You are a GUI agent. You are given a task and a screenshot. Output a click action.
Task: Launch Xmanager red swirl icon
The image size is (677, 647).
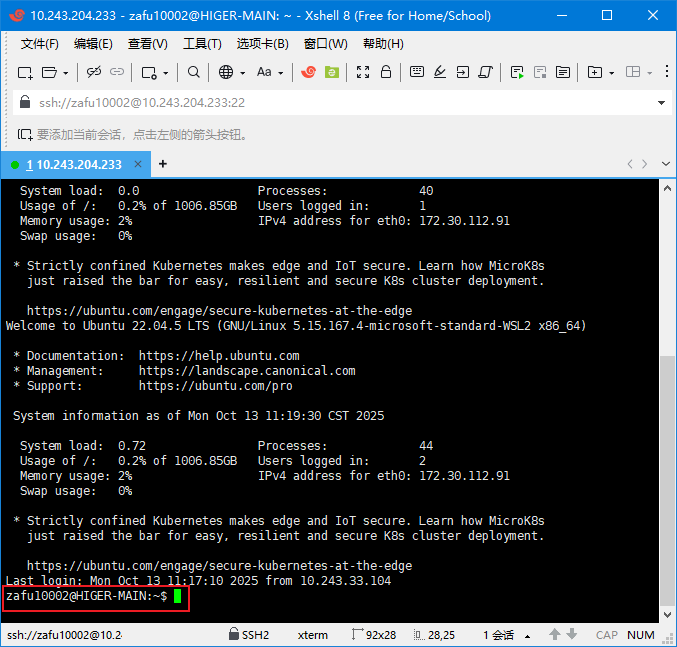pyautogui.click(x=309, y=72)
